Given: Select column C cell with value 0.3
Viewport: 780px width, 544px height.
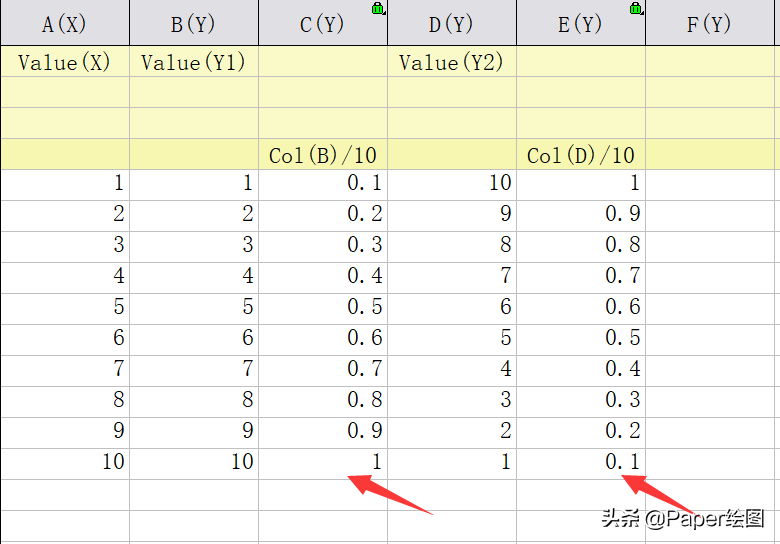Looking at the screenshot, I should 323,247.
